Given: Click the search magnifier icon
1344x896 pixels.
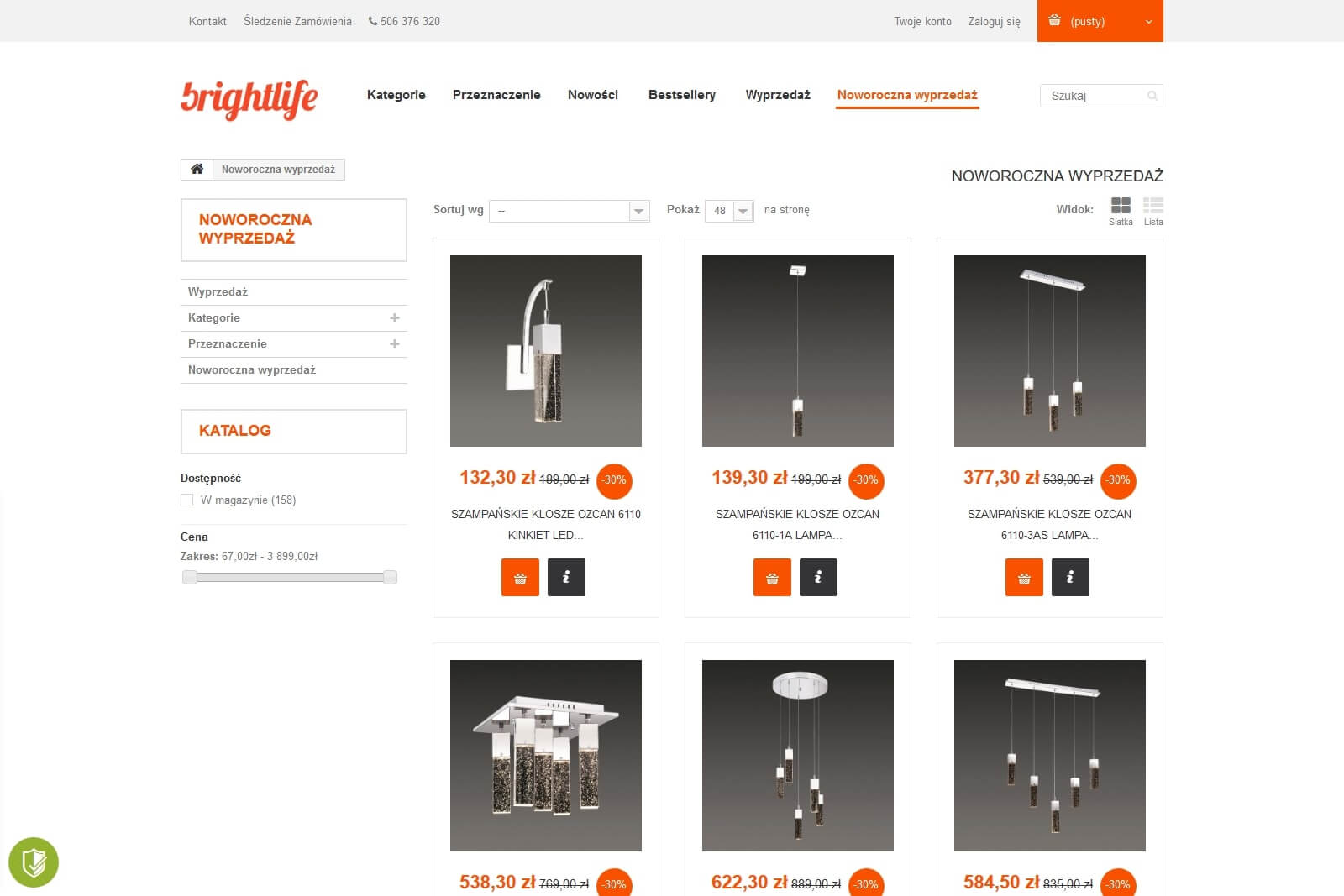Looking at the screenshot, I should click(1152, 96).
